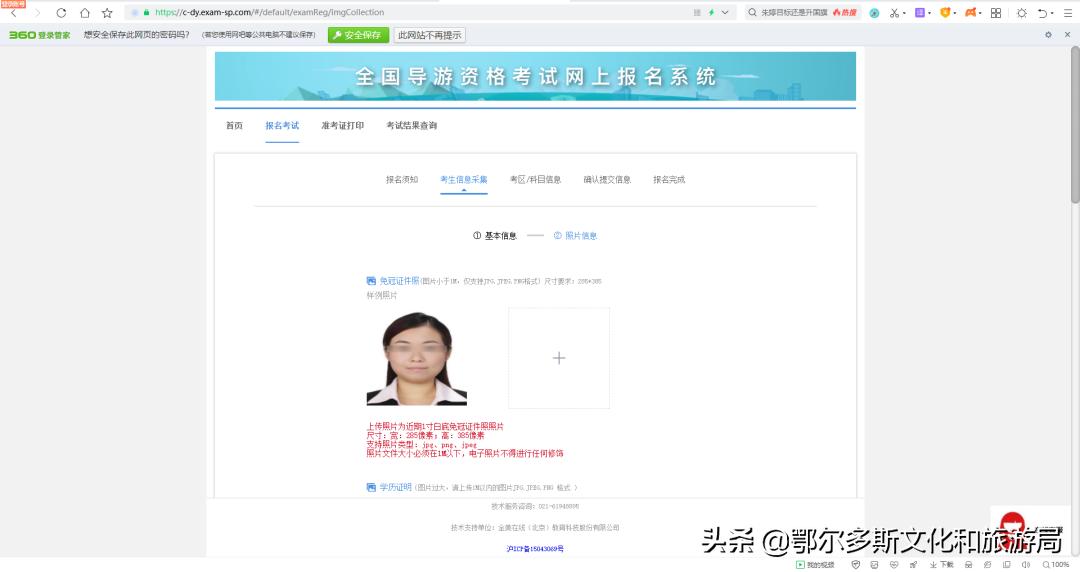
Task: Click the 360登录管家 logo
Action: pyautogui.click(x=39, y=34)
